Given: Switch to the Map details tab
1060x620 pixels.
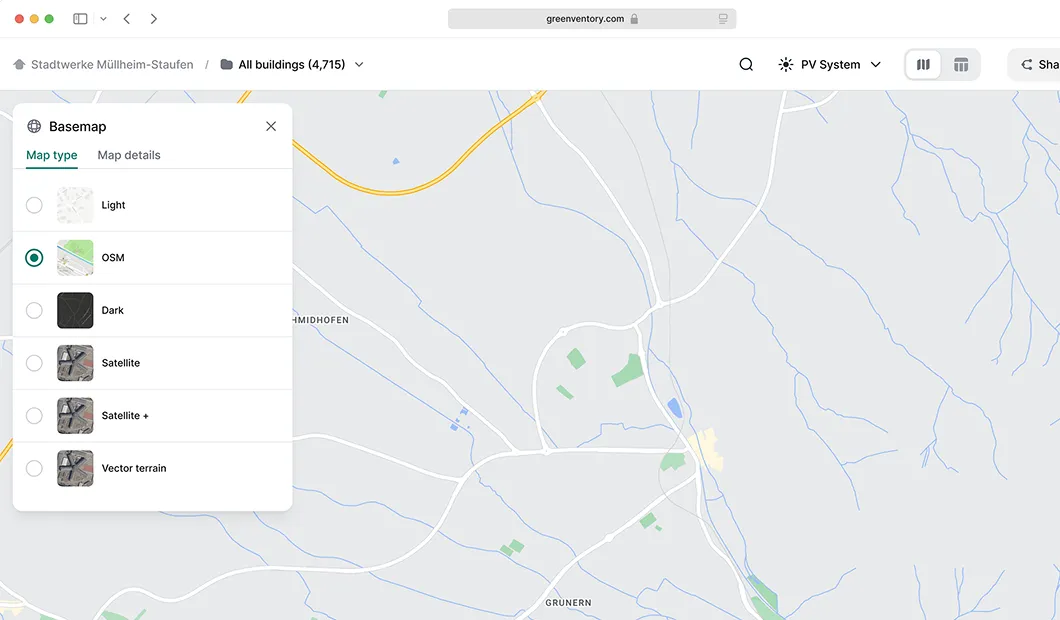Looking at the screenshot, I should click(x=128, y=155).
